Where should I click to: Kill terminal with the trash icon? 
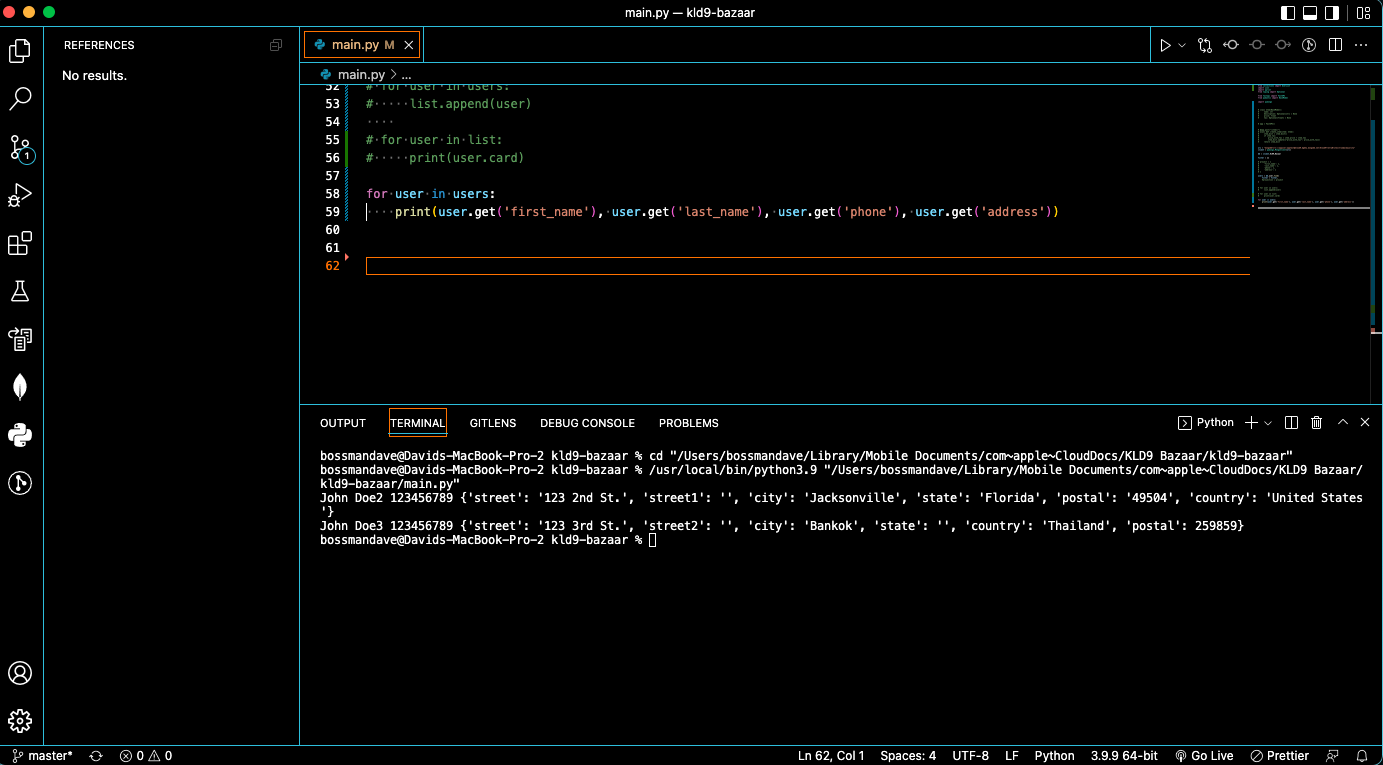tap(1317, 423)
